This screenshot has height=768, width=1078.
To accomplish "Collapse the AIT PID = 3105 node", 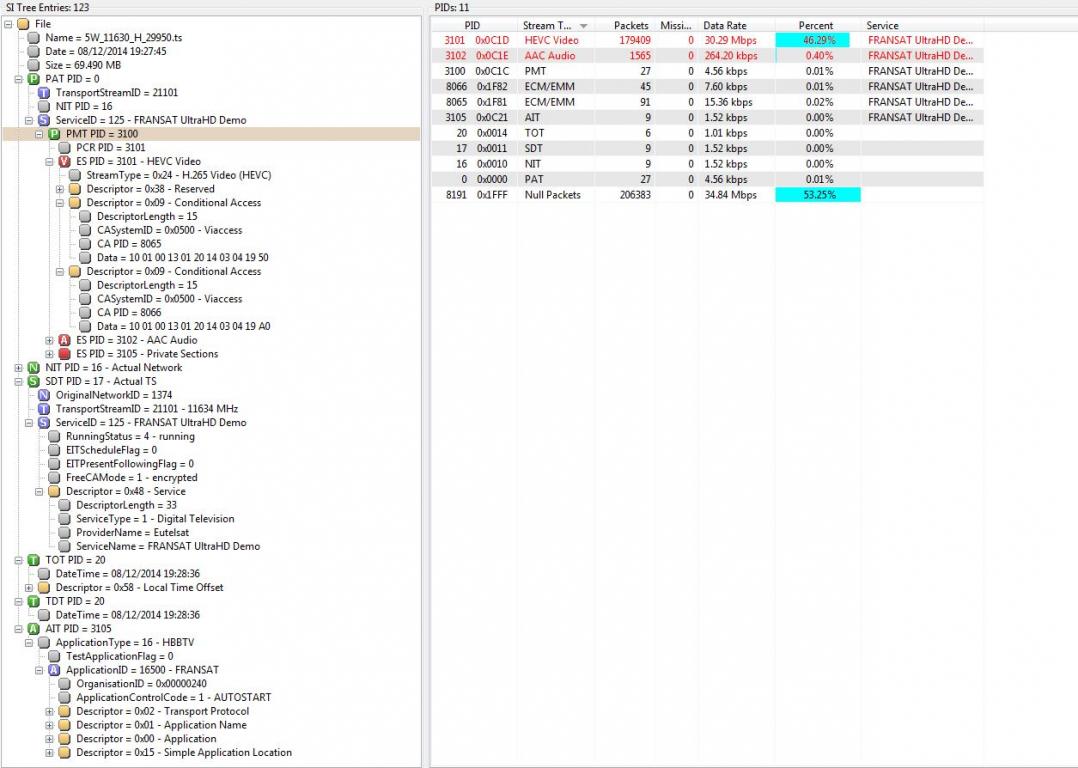I will (x=19, y=629).
